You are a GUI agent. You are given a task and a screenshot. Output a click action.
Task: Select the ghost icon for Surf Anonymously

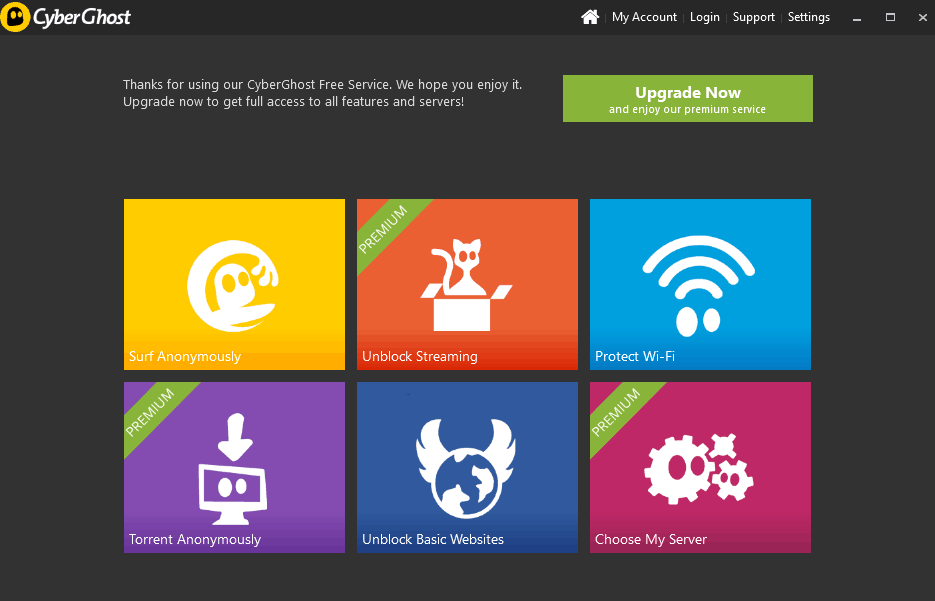coord(233,286)
